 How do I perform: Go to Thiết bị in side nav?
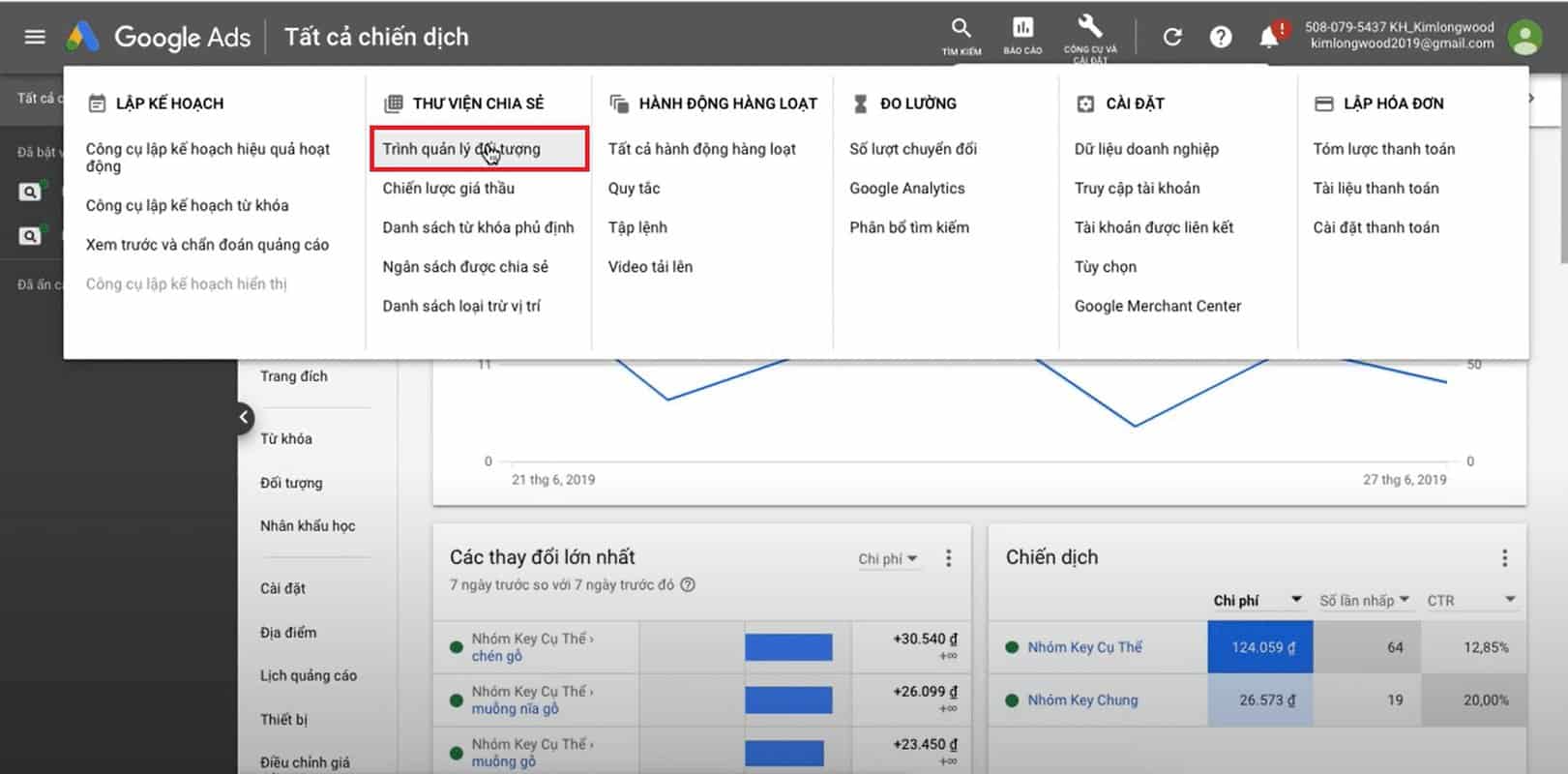283,720
